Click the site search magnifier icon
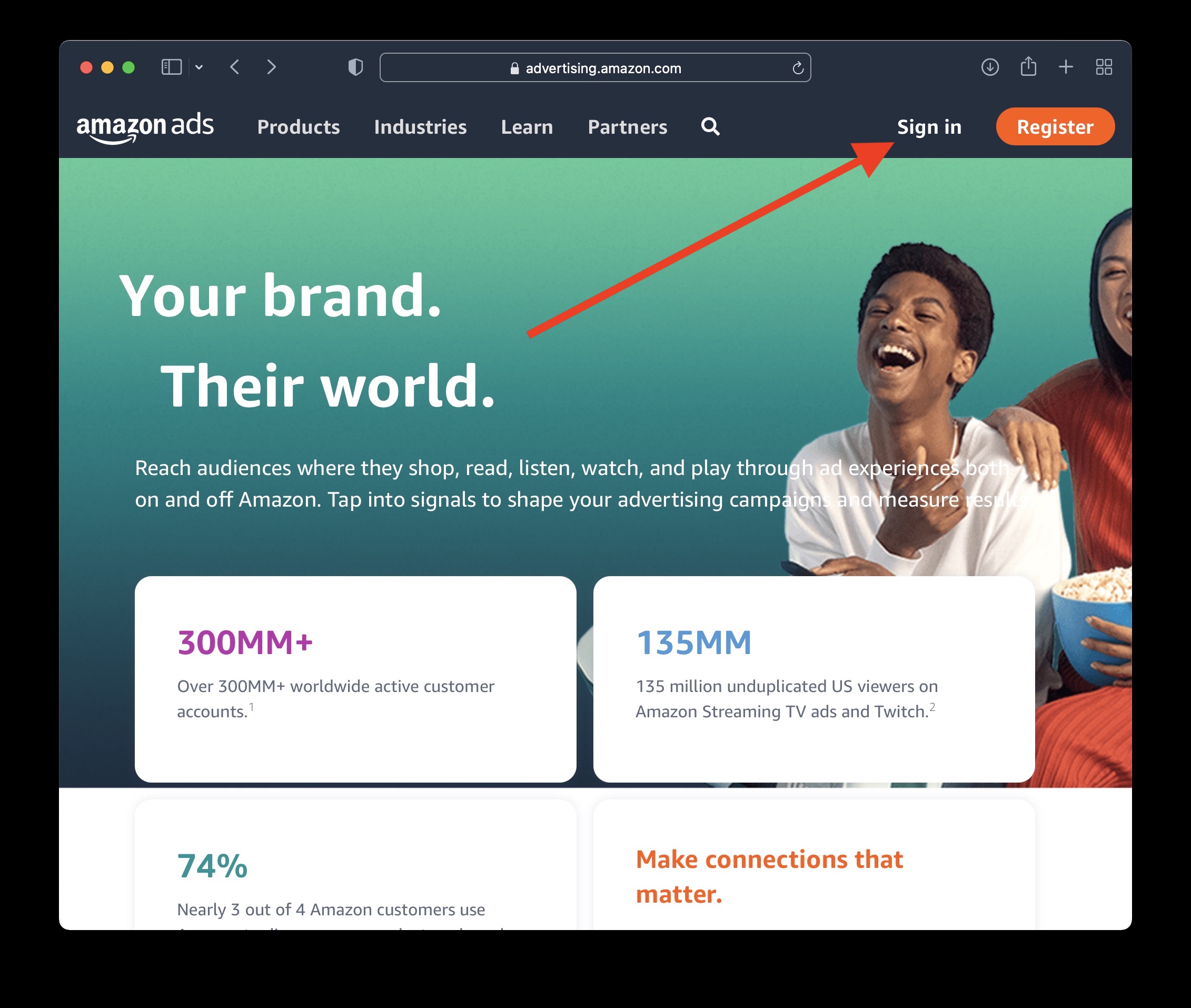1191x1008 pixels. pos(710,126)
